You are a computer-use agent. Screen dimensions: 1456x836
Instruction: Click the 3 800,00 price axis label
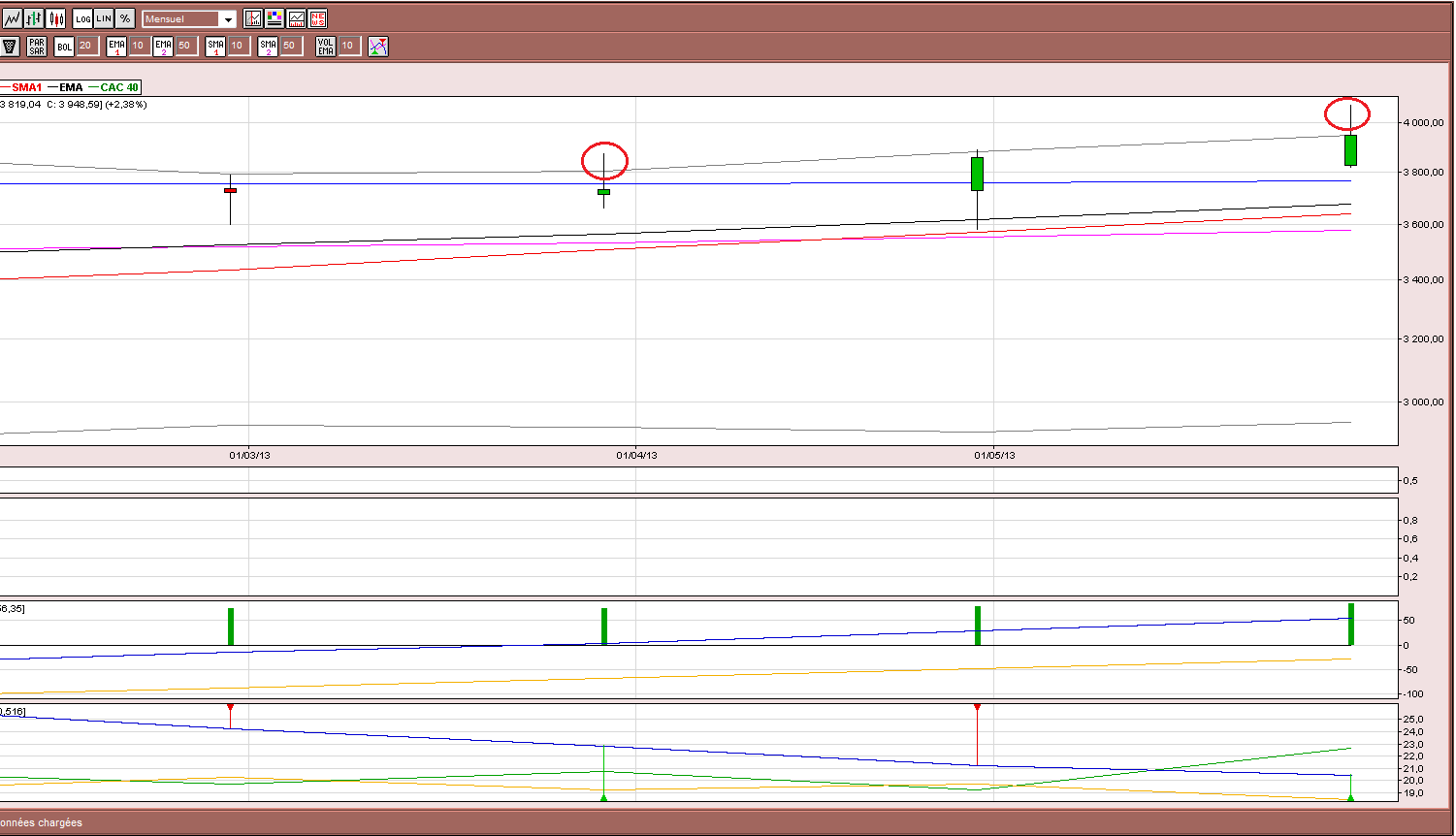[1424, 172]
